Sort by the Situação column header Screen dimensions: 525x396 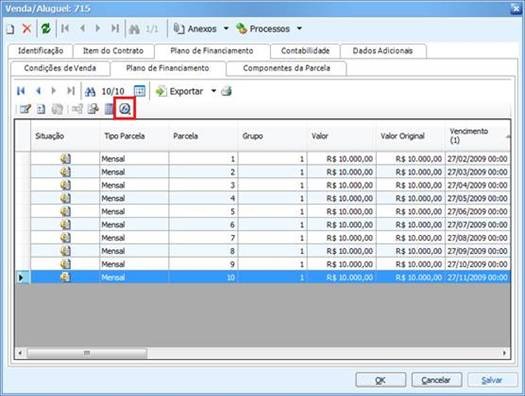pyautogui.click(x=65, y=136)
